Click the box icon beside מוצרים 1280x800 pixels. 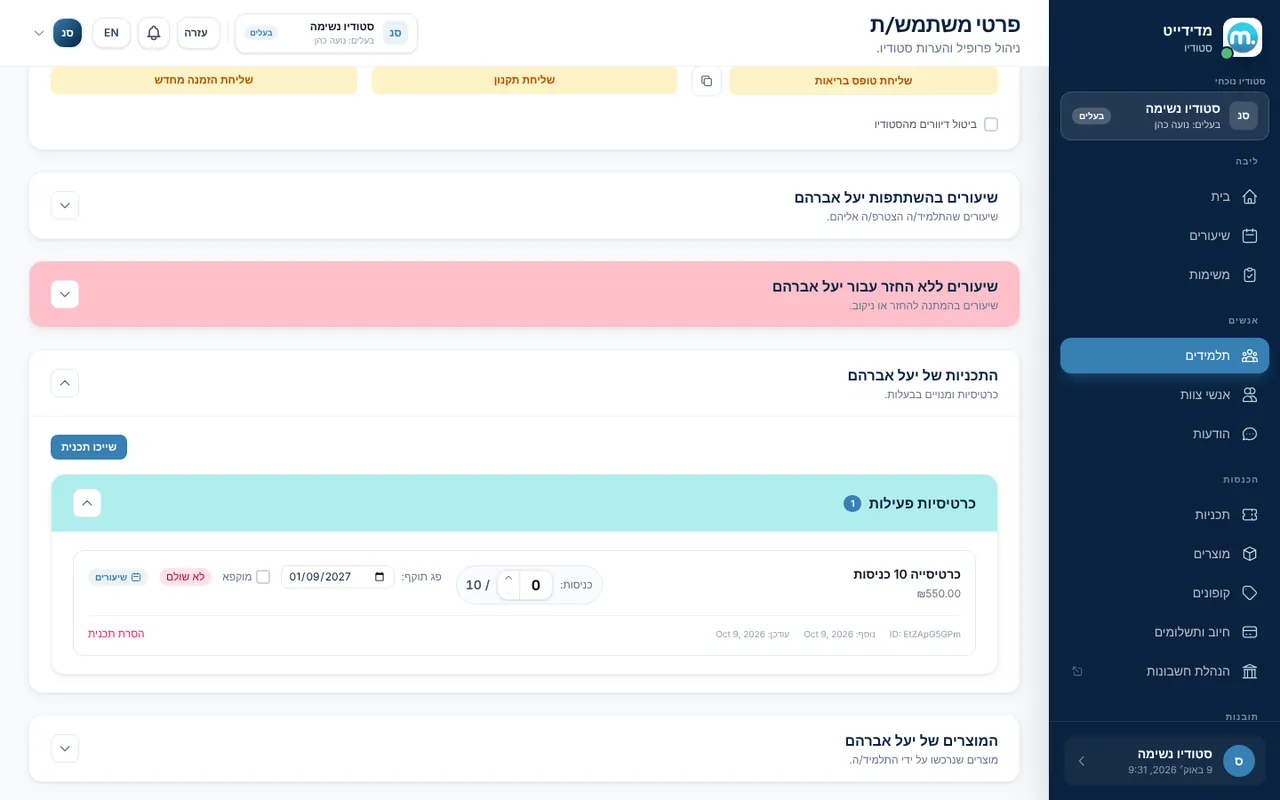coord(1249,554)
